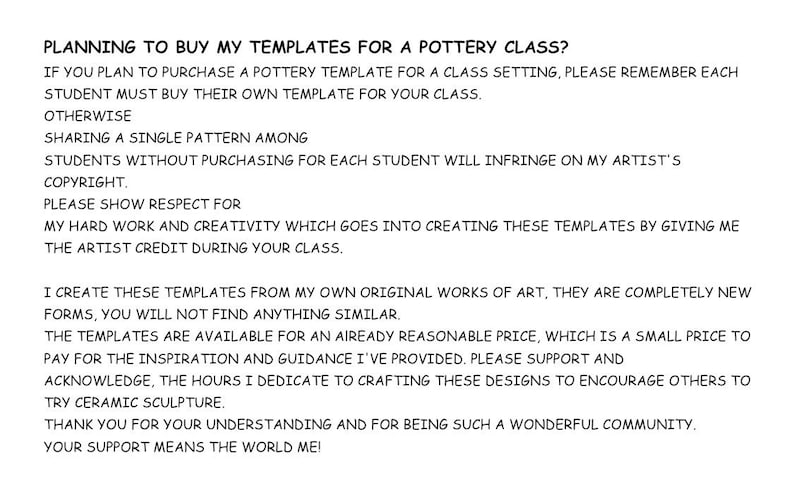Viewport: 794px width, 497px height.
Task: Click the line starting 'Thank you for your understanding'
Action: click(370, 425)
